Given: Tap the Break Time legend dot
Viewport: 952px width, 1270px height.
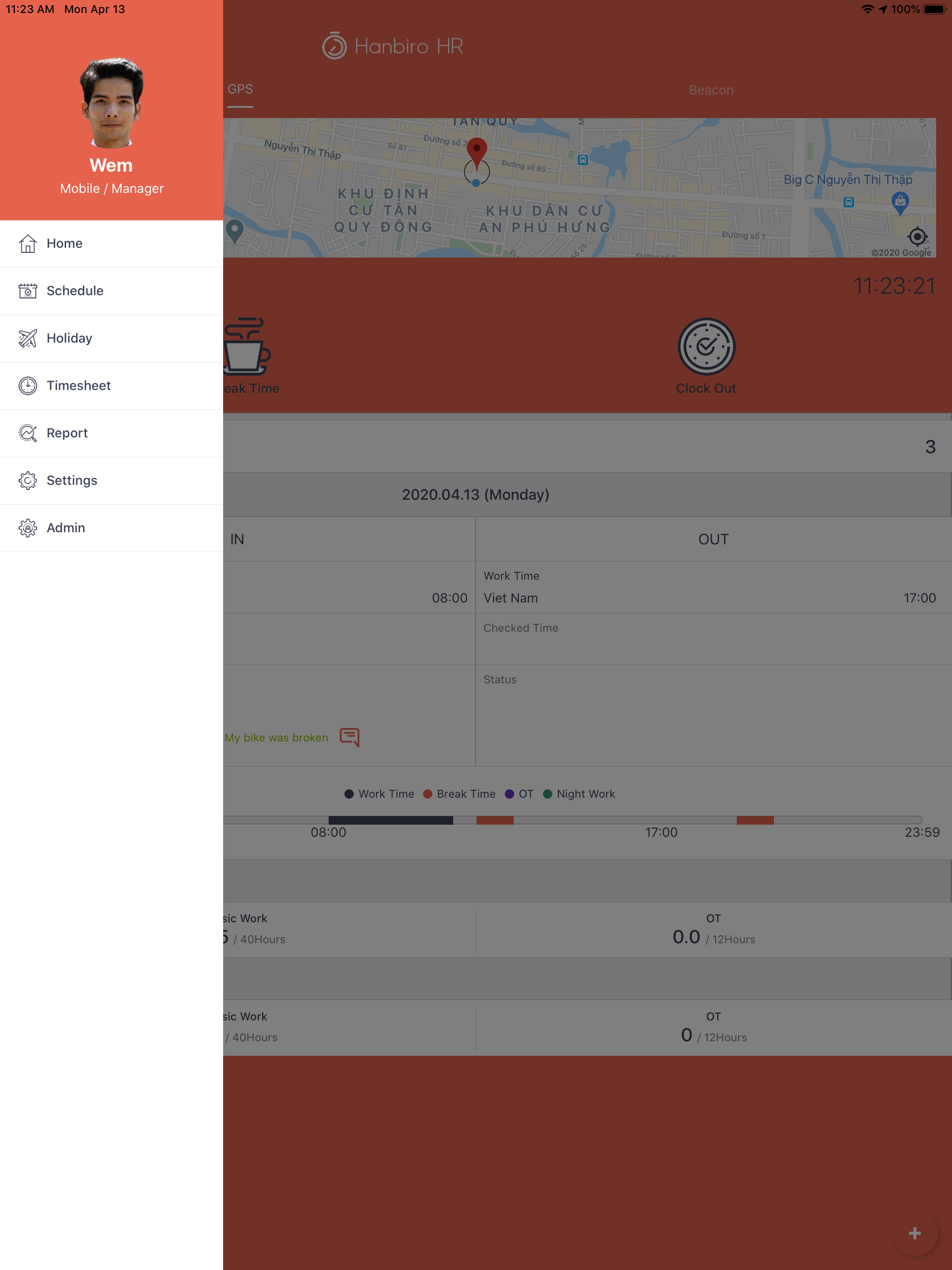Looking at the screenshot, I should pyautogui.click(x=427, y=794).
